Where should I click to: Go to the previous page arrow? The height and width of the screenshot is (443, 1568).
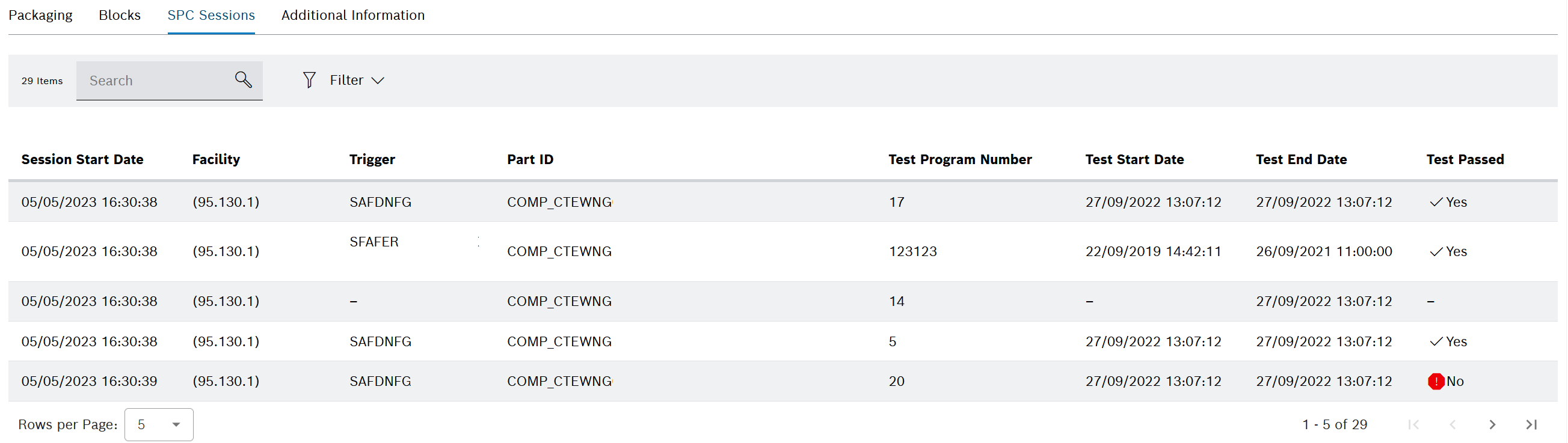(x=1453, y=425)
